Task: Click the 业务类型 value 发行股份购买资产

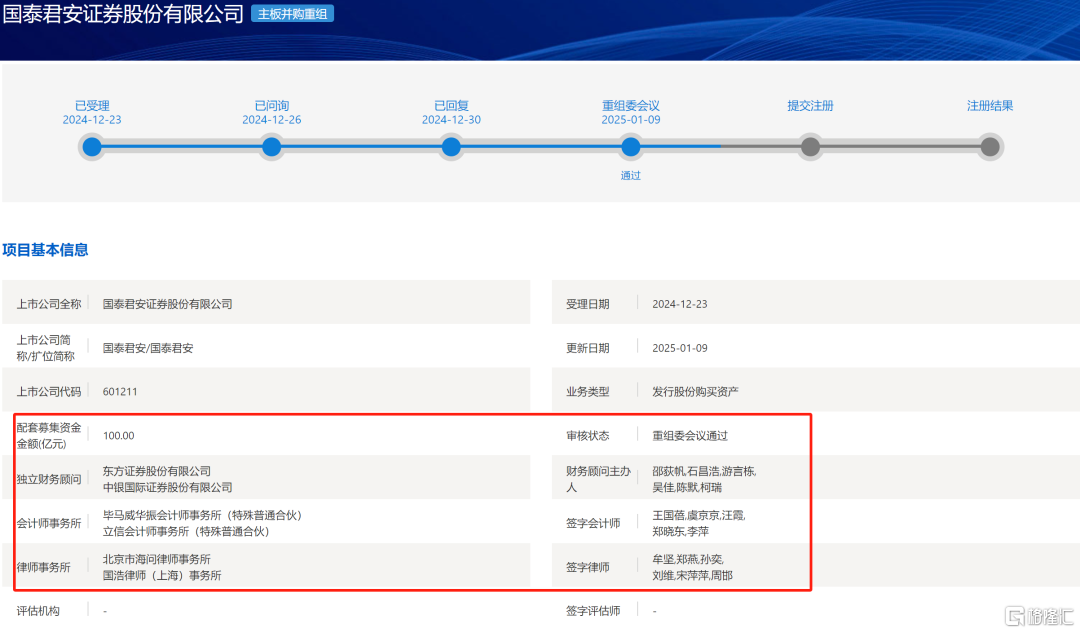Action: (x=695, y=391)
